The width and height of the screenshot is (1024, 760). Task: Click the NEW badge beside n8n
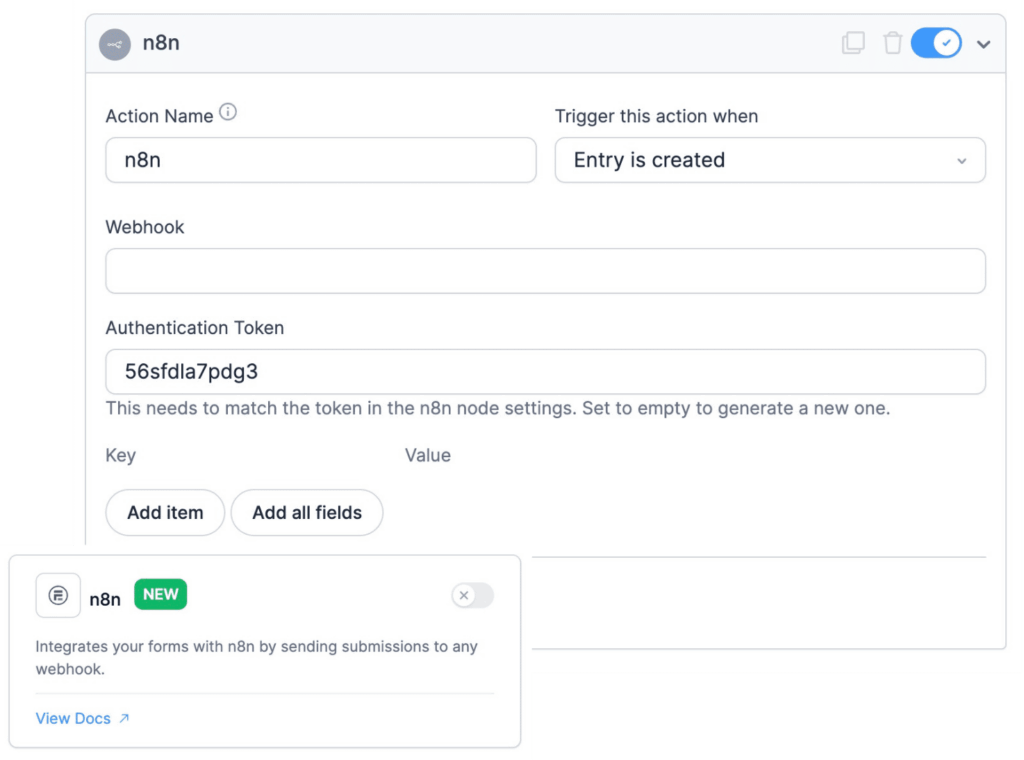pos(160,594)
